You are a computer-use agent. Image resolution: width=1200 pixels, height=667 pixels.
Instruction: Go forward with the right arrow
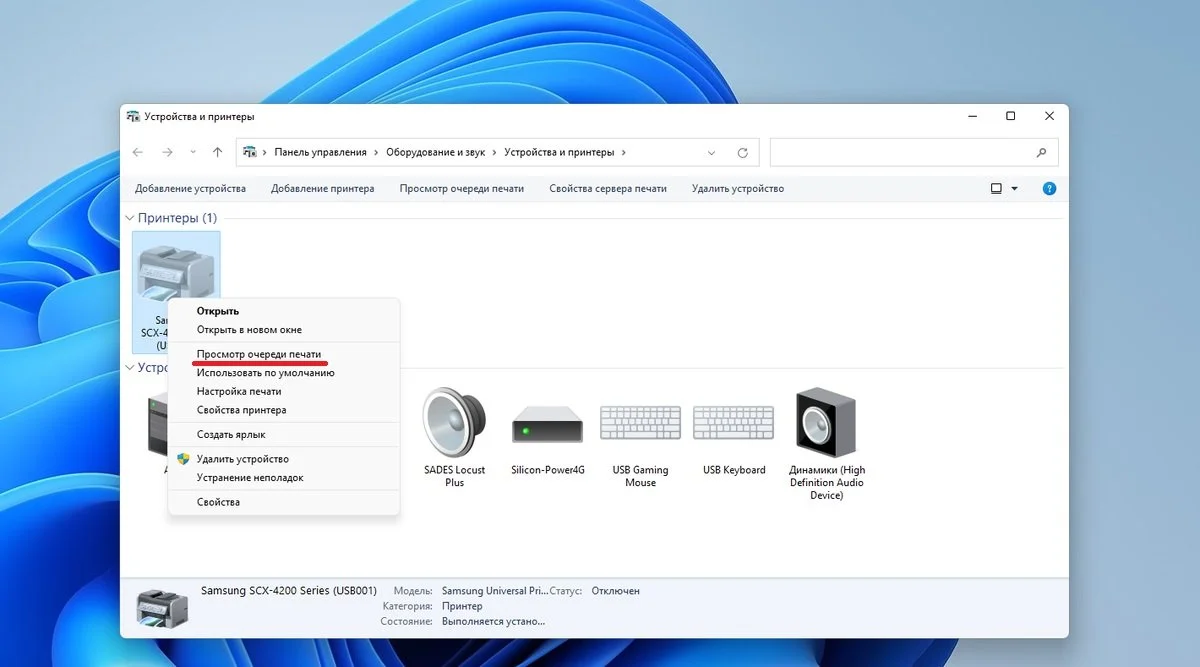167,152
